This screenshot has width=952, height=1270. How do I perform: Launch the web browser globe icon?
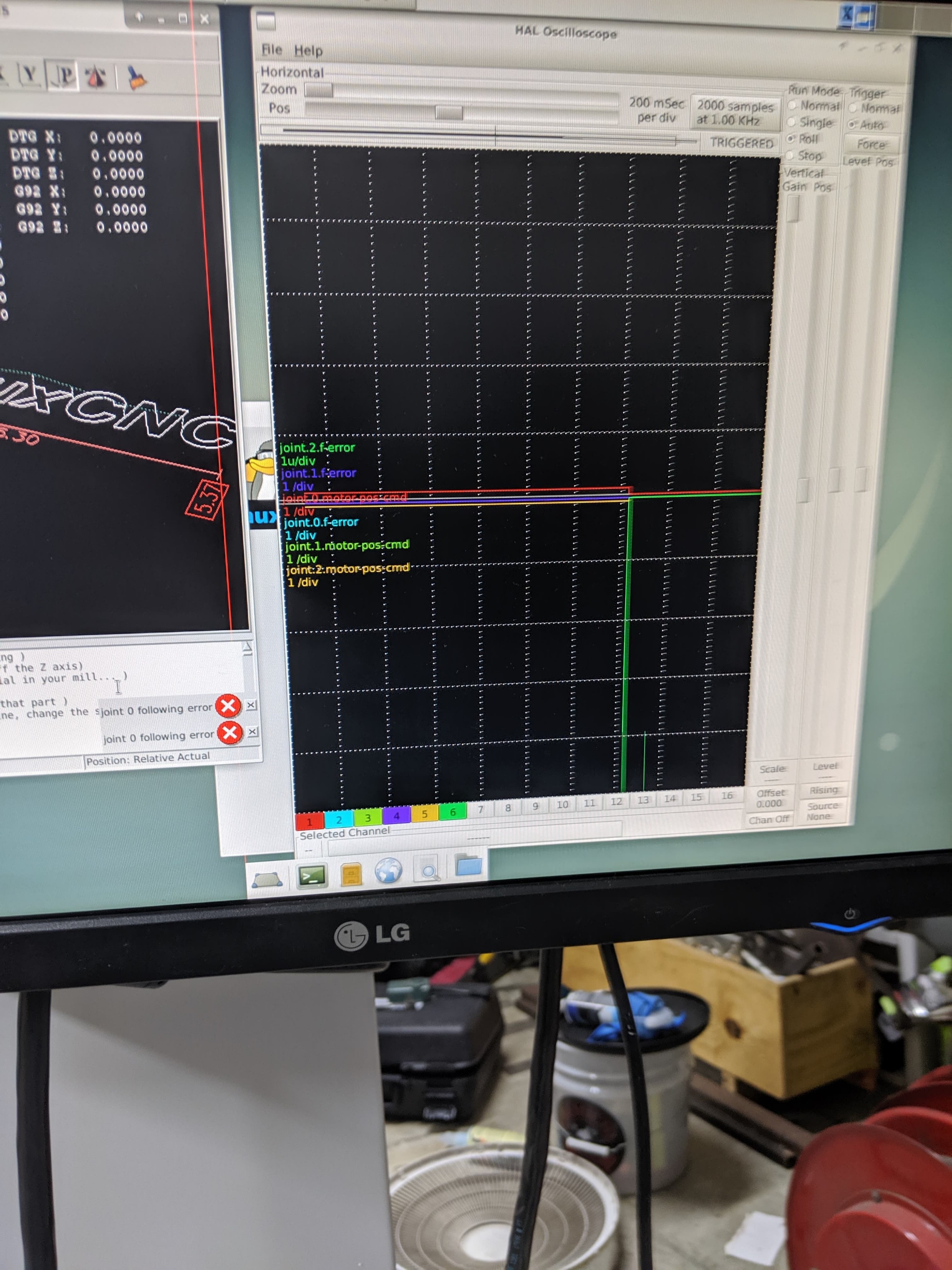click(x=388, y=871)
